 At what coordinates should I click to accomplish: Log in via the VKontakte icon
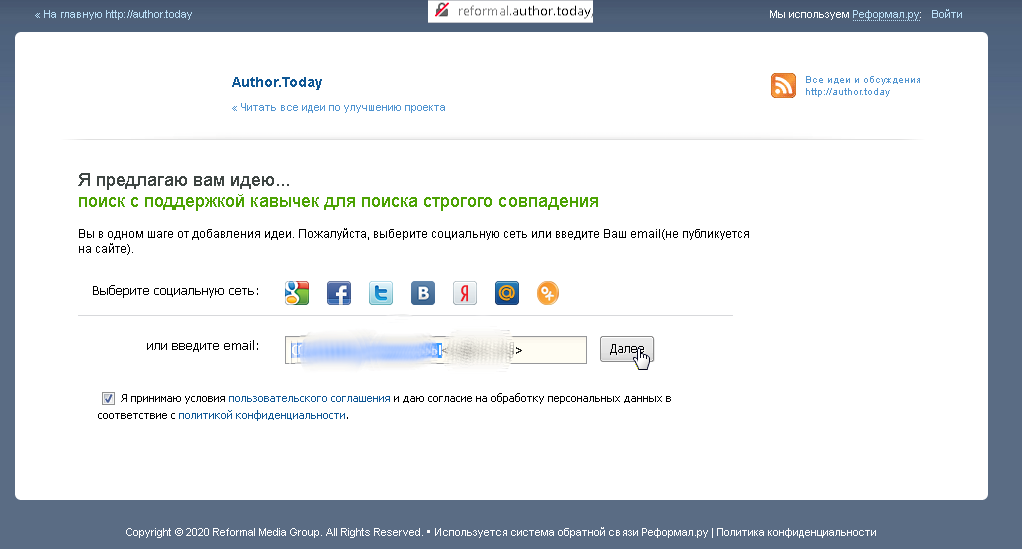pos(423,293)
